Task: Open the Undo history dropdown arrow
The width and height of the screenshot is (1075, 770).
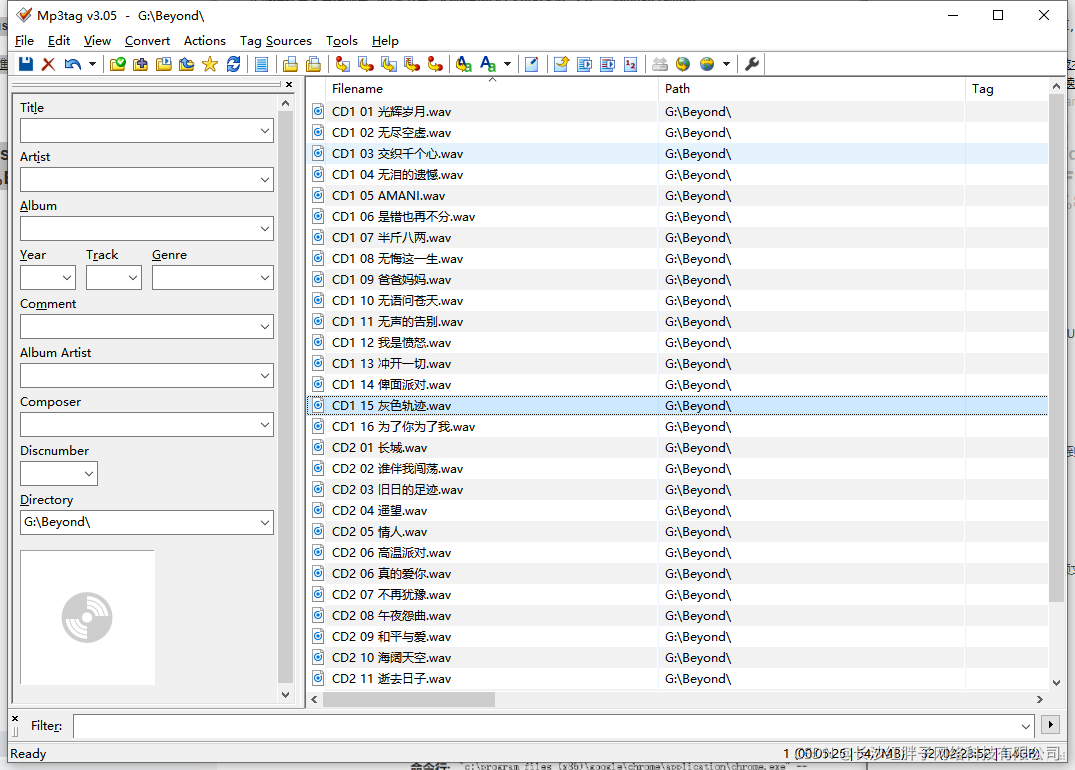Action: [x=92, y=64]
